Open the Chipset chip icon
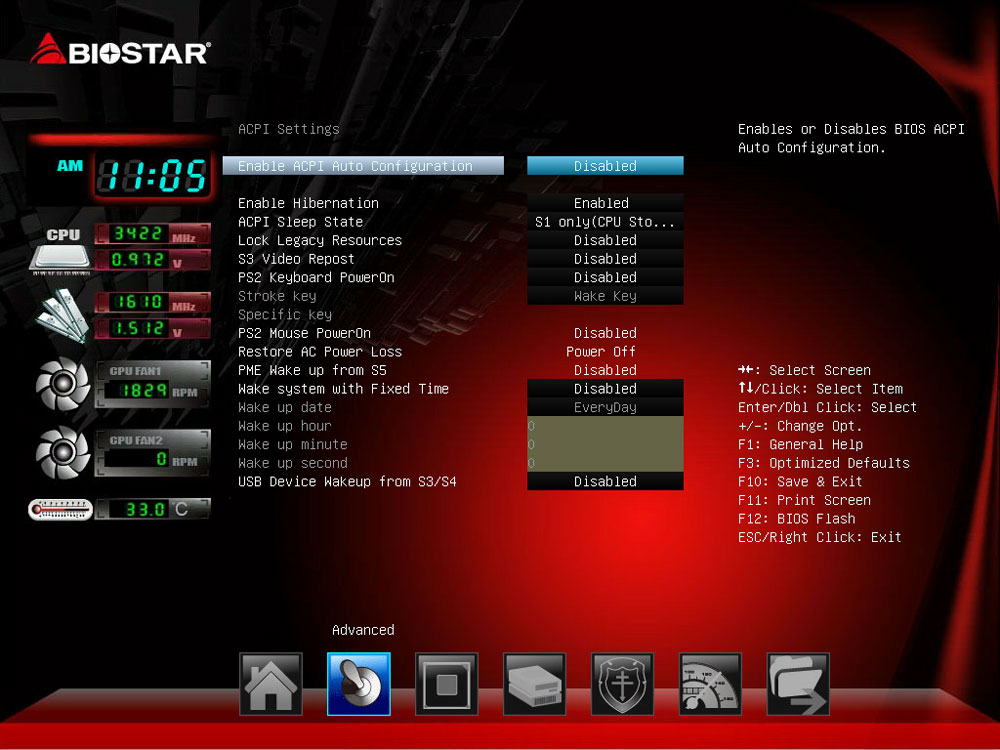Screen dimensions: 1000x750 [447, 684]
